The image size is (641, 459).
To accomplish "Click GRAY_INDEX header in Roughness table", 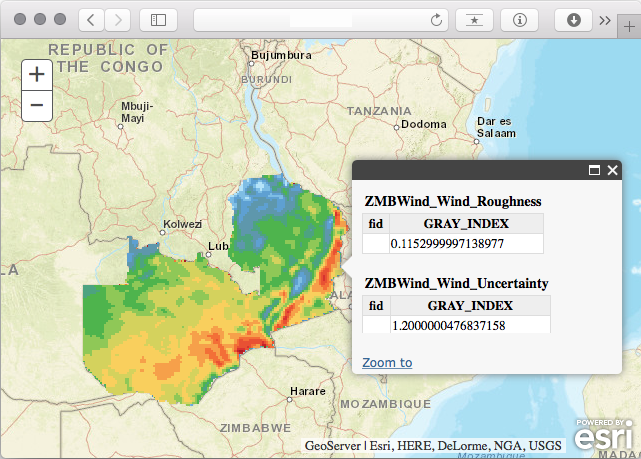I will (466, 224).
